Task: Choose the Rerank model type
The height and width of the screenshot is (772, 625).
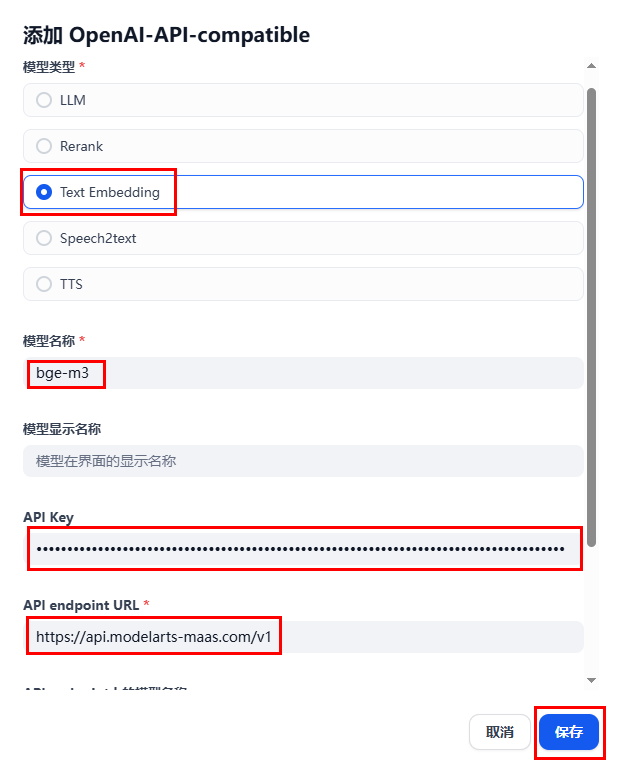Action: (x=303, y=146)
